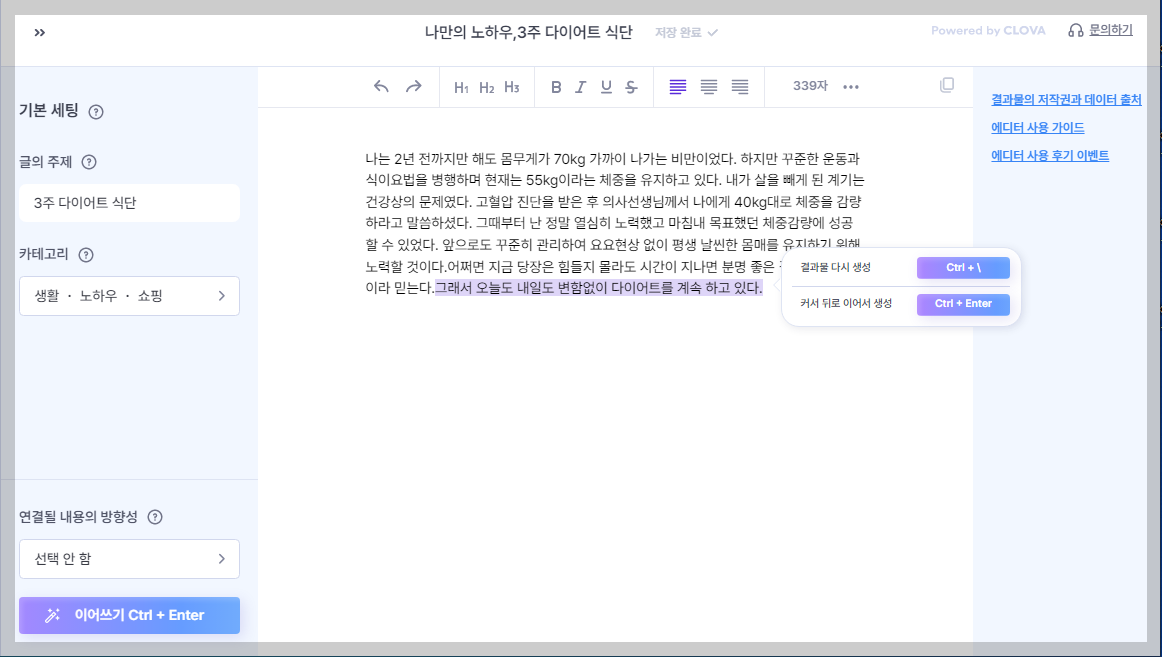Click the redo arrow icon
Viewport: 1162px width, 657px height.
pyautogui.click(x=413, y=87)
